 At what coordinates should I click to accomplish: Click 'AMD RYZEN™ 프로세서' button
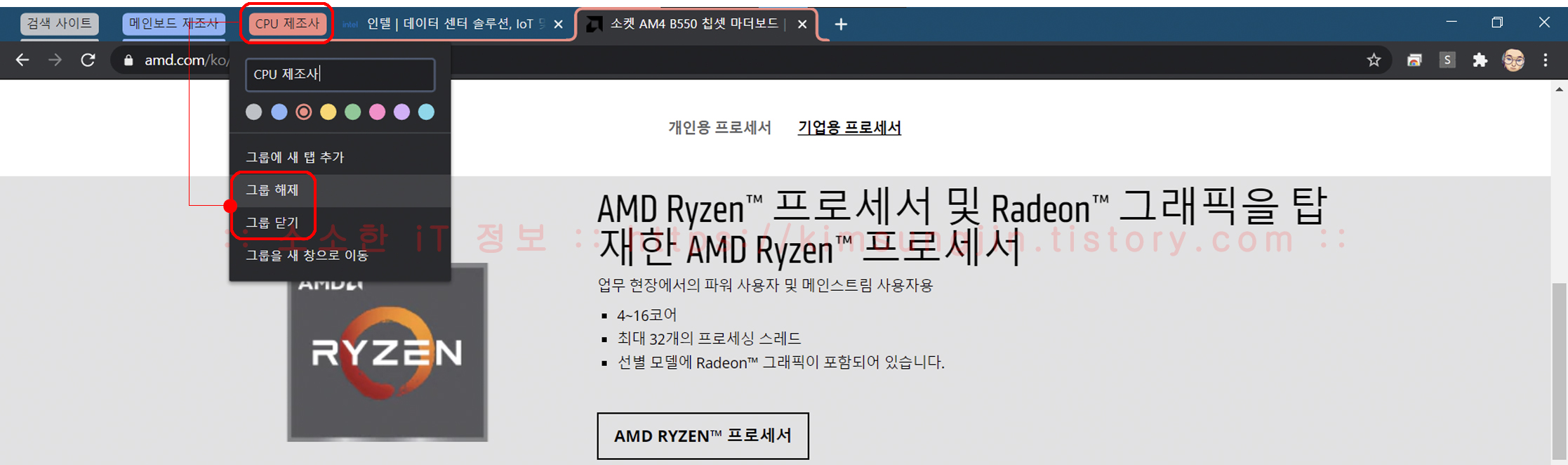click(703, 436)
